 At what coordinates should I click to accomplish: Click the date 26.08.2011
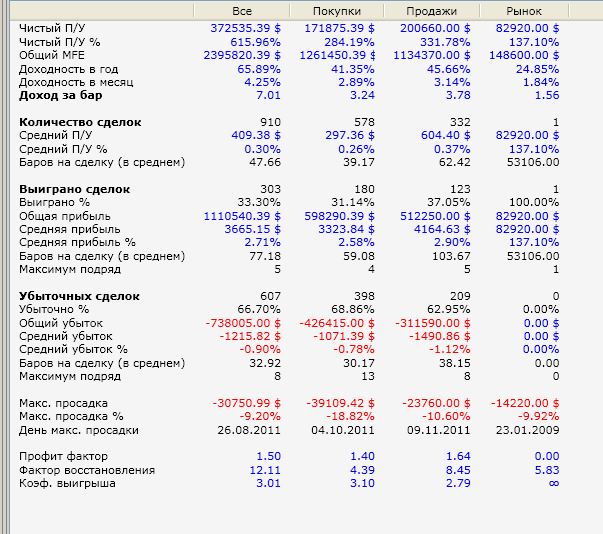click(x=249, y=430)
